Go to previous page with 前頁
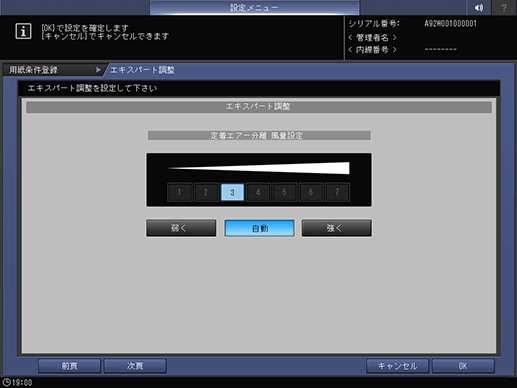 [x=69, y=366]
